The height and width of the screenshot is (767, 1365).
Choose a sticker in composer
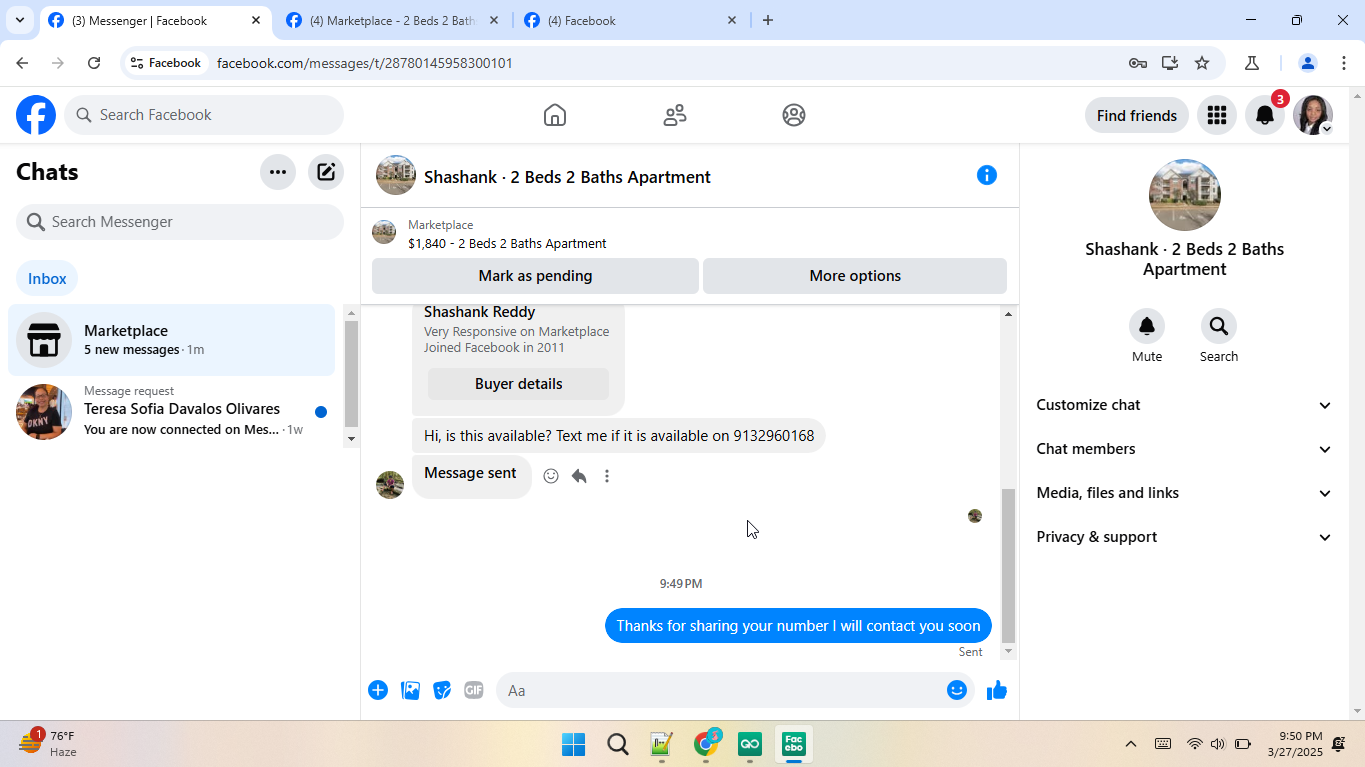click(x=442, y=690)
